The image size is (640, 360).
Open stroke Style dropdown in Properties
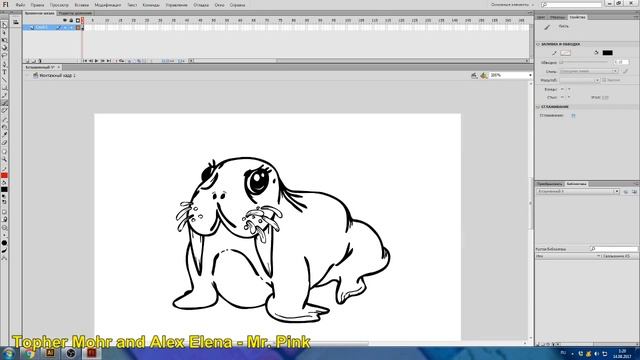pyautogui.click(x=589, y=71)
